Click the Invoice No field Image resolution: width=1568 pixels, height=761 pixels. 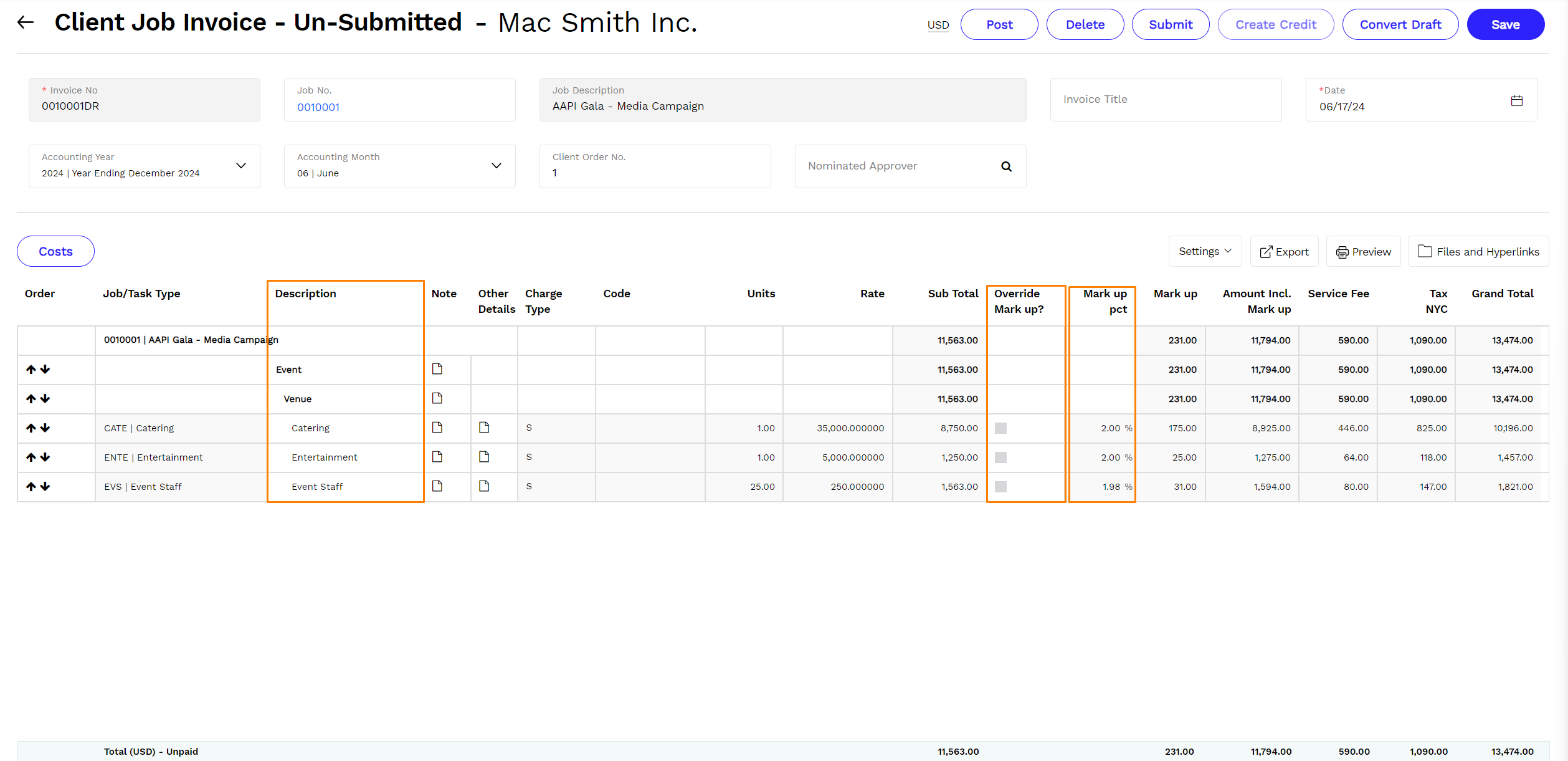[x=144, y=100]
